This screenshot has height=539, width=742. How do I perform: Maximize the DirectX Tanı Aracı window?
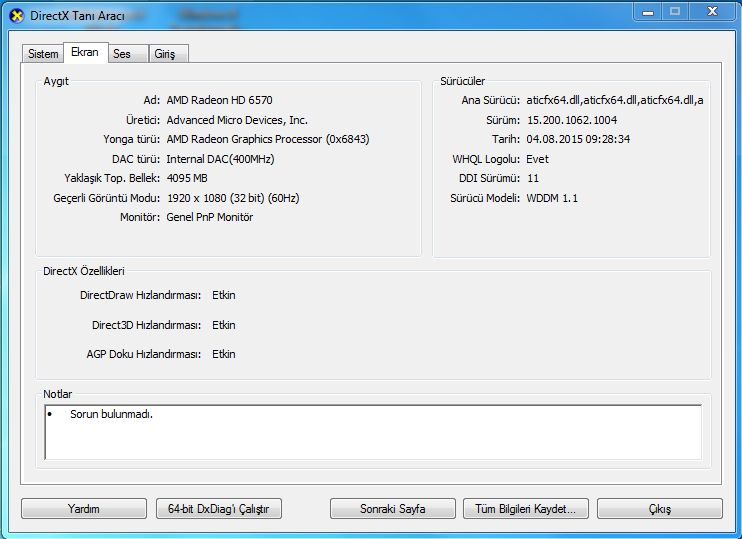click(x=675, y=12)
